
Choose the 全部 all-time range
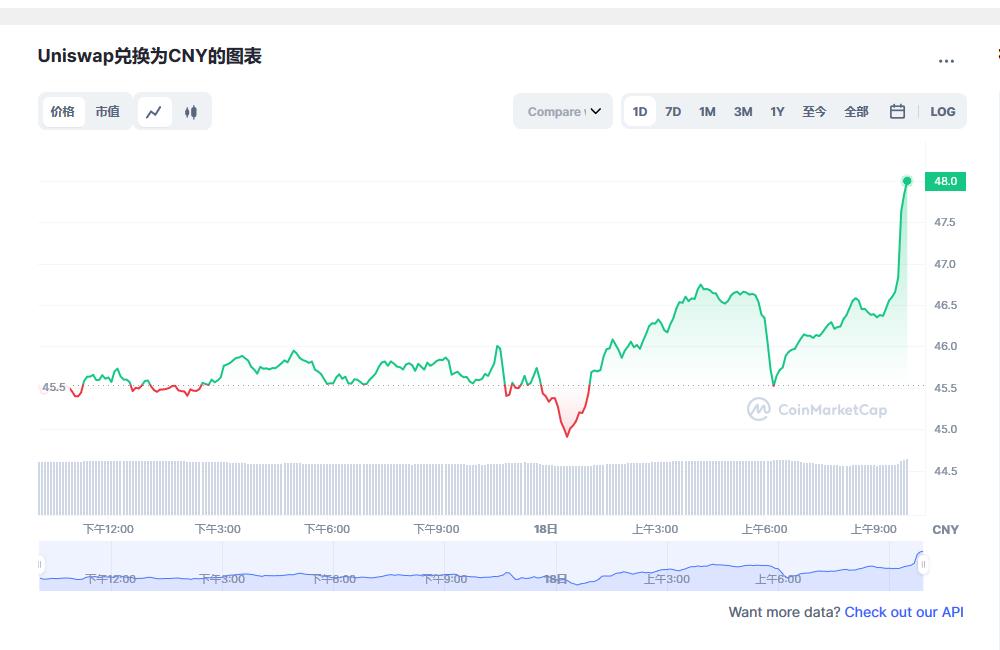pos(857,112)
